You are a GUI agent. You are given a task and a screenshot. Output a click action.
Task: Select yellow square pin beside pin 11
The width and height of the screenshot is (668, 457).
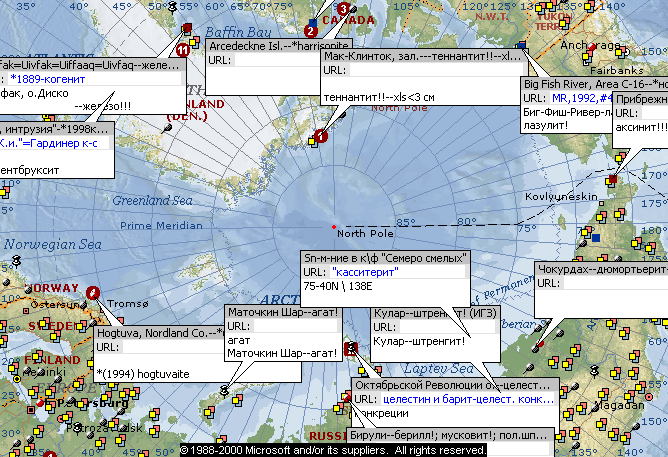[x=194, y=42]
